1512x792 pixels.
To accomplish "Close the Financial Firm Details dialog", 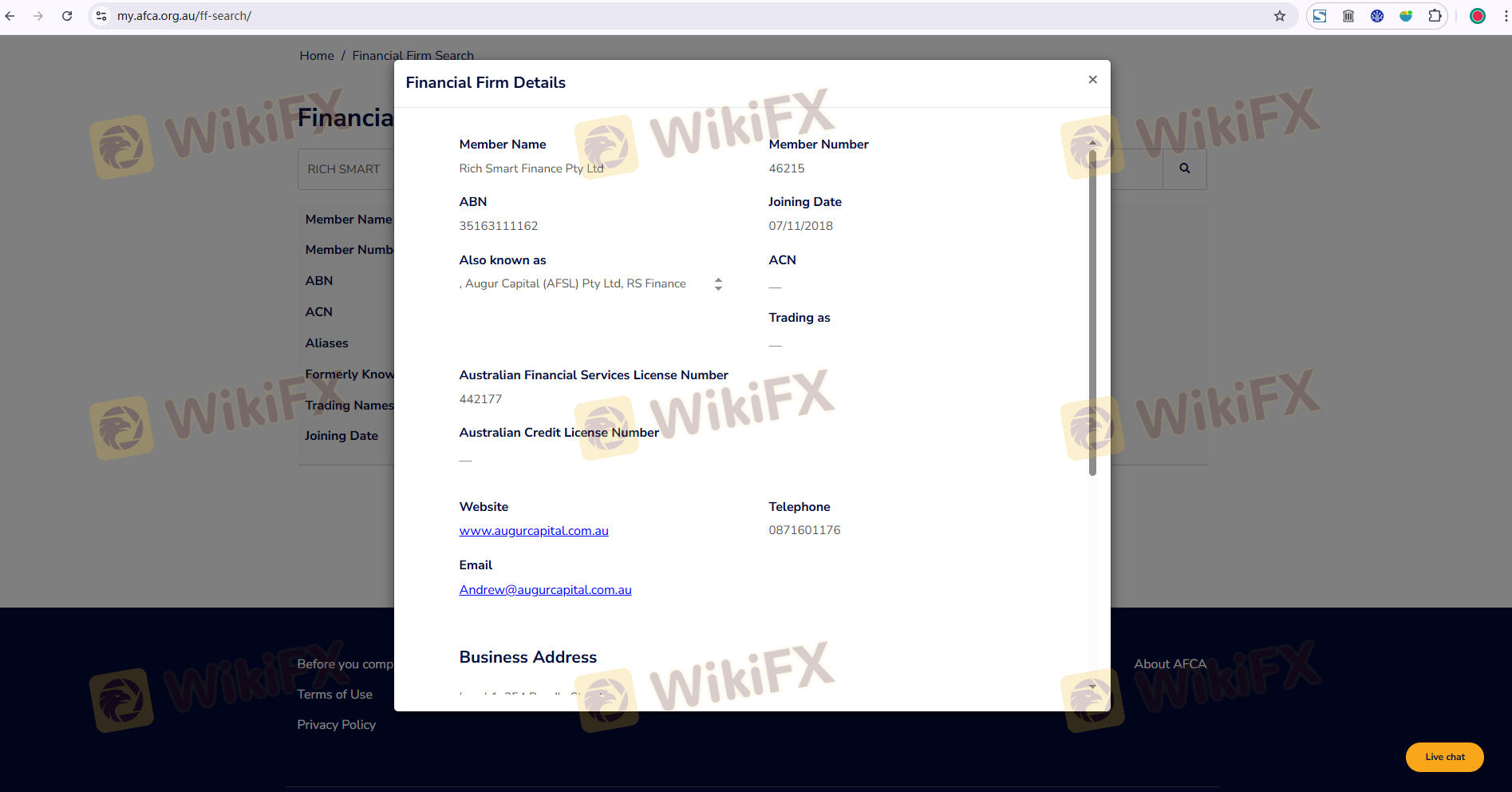I will click(x=1092, y=80).
